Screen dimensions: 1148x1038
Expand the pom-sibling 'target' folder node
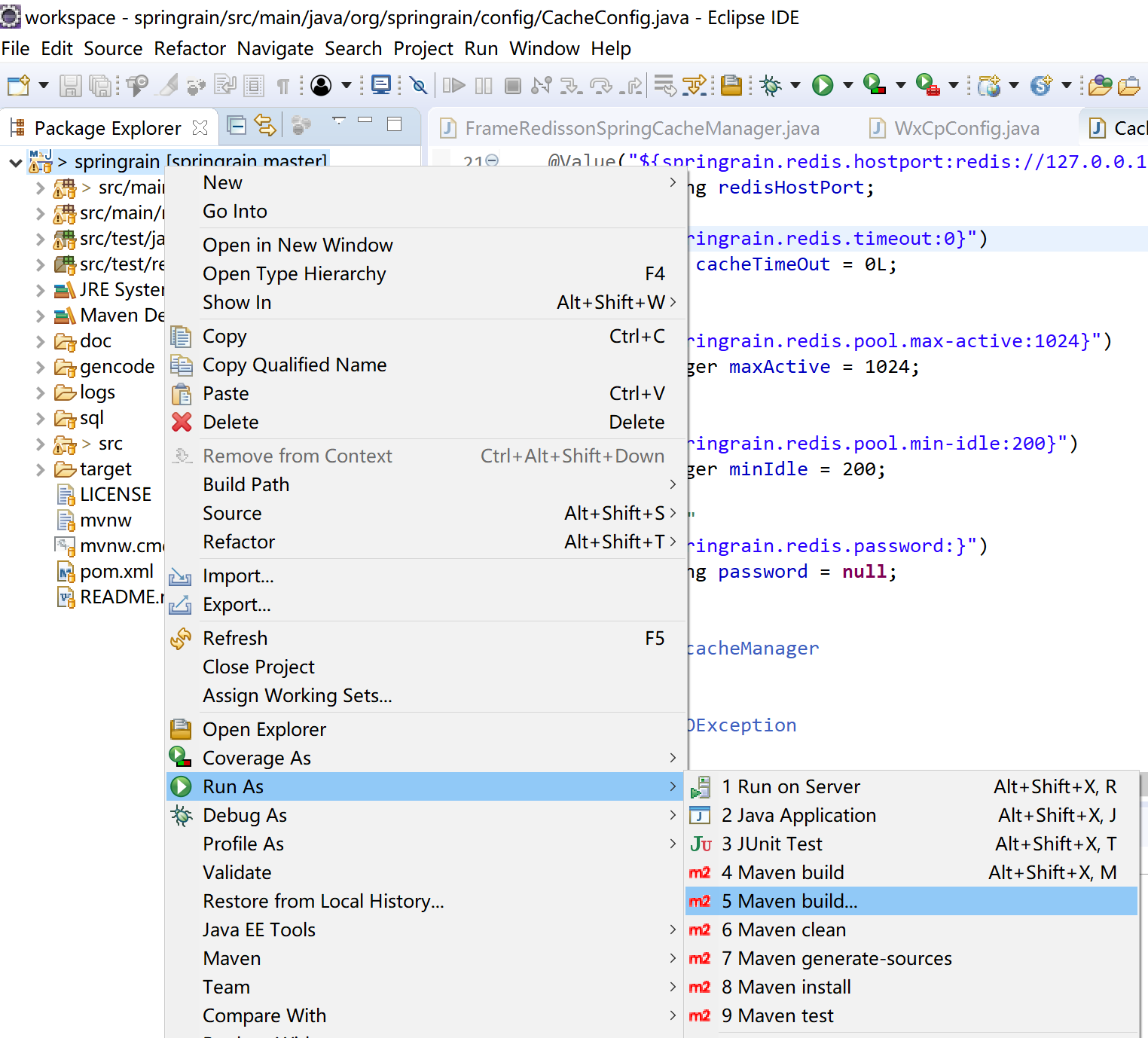point(41,469)
